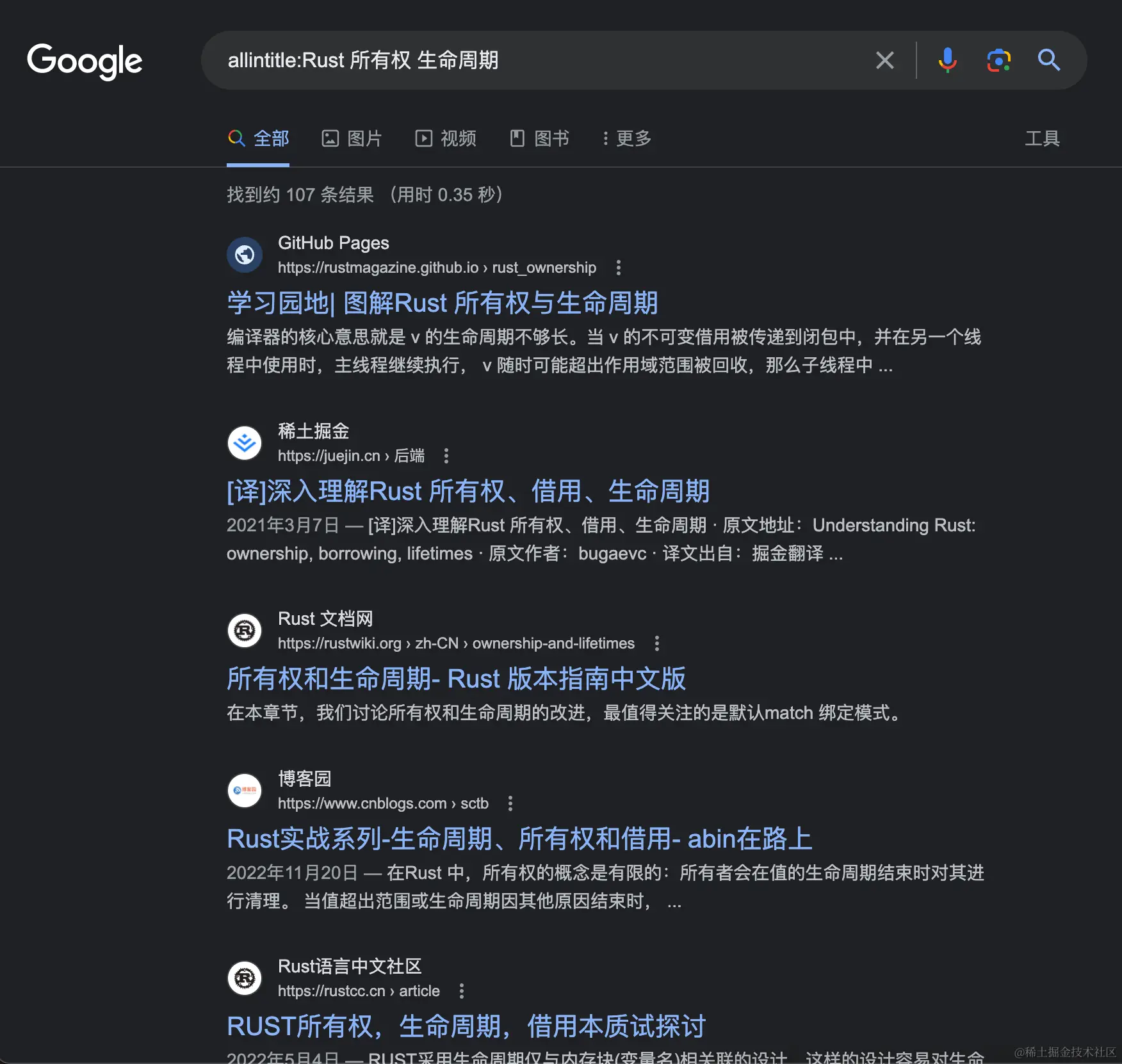1122x1064 pixels.
Task: Click the 稀土掘金 site name
Action: pos(314,431)
